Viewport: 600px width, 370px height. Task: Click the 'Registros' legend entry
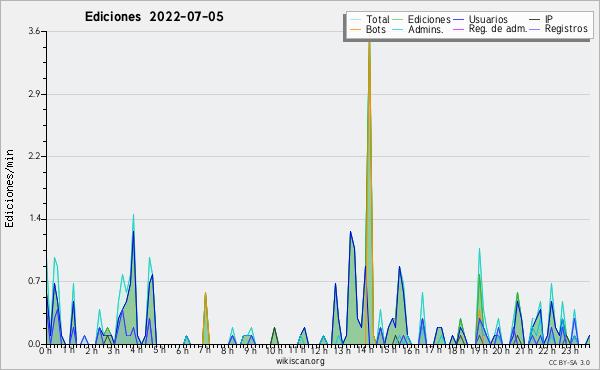pos(566,29)
